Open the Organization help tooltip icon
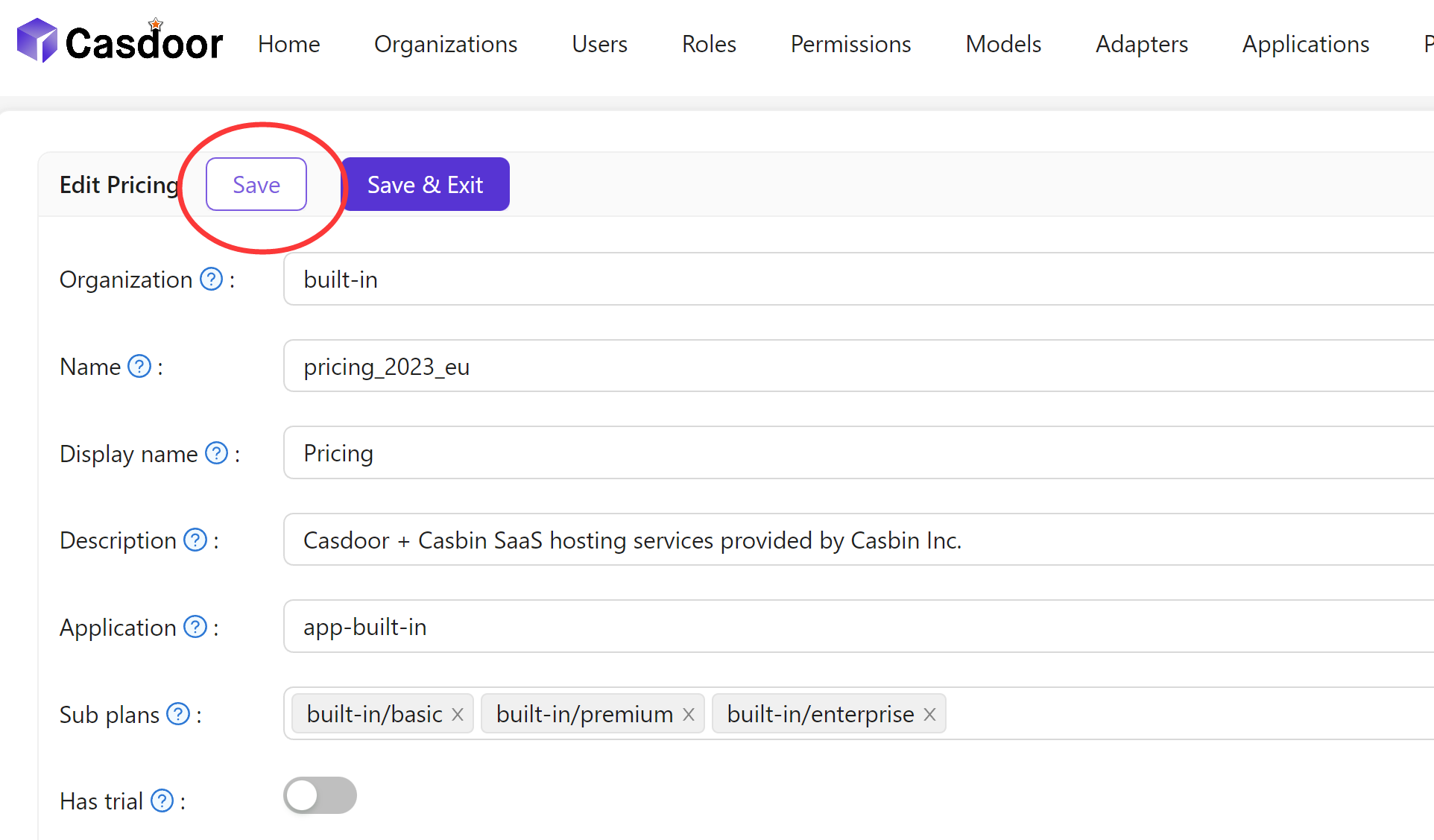This screenshot has width=1434, height=840. point(210,278)
